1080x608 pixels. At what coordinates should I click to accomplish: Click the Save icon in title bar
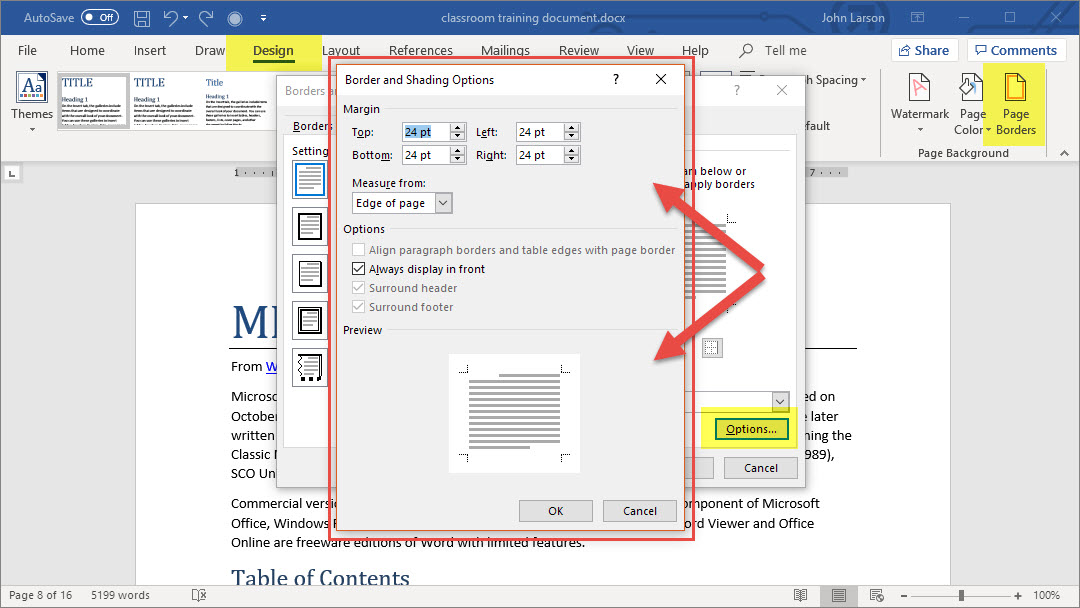142,18
